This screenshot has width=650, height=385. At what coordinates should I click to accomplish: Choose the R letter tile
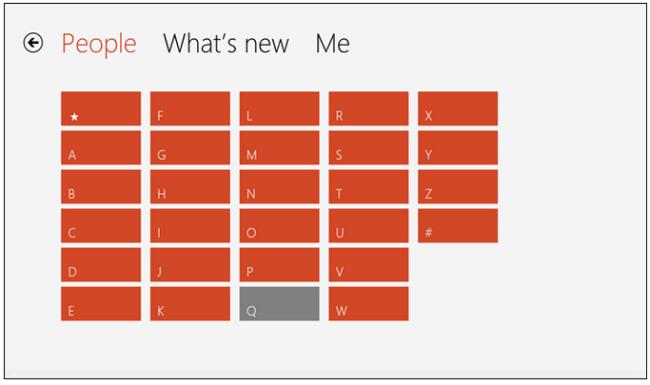tap(369, 109)
